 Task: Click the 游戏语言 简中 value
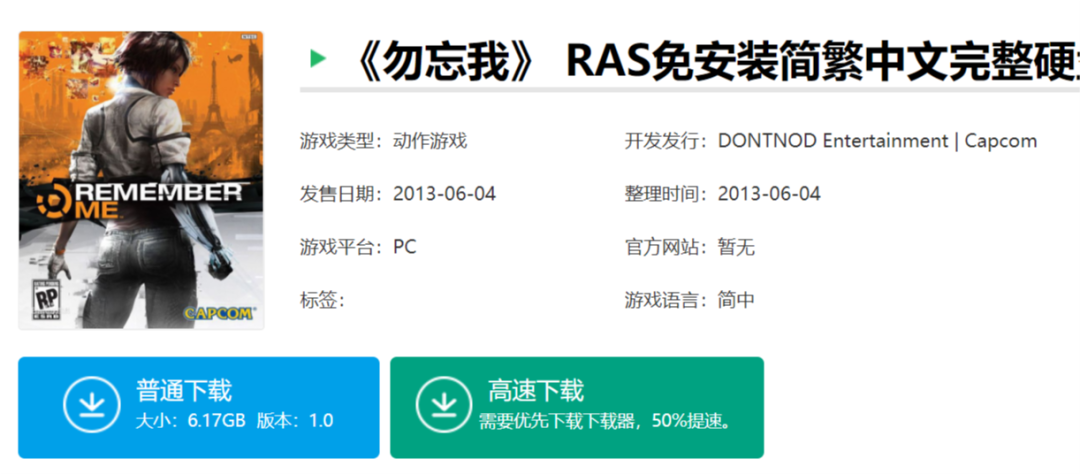pyautogui.click(x=736, y=300)
